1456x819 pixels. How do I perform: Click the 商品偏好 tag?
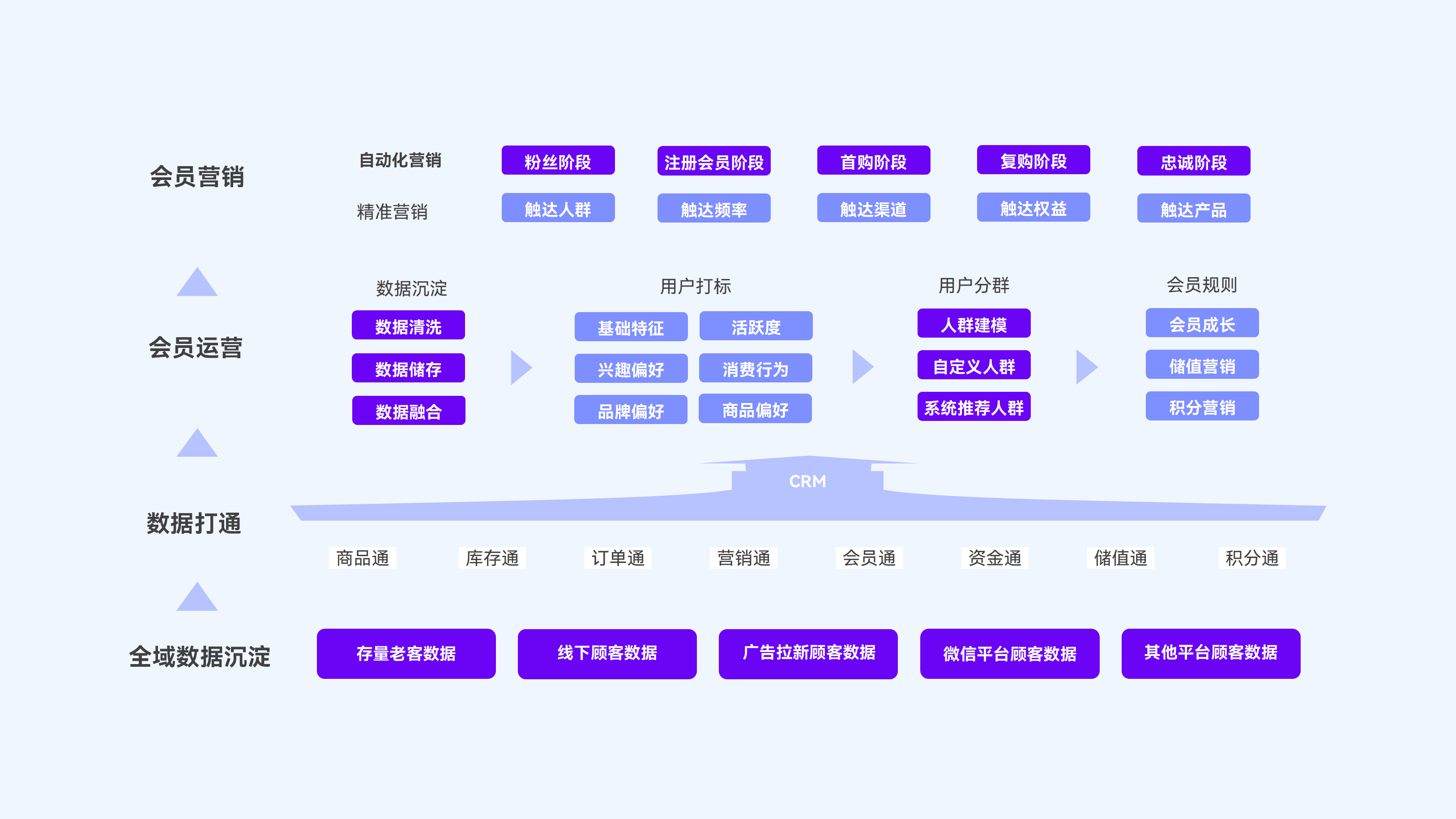(x=755, y=409)
